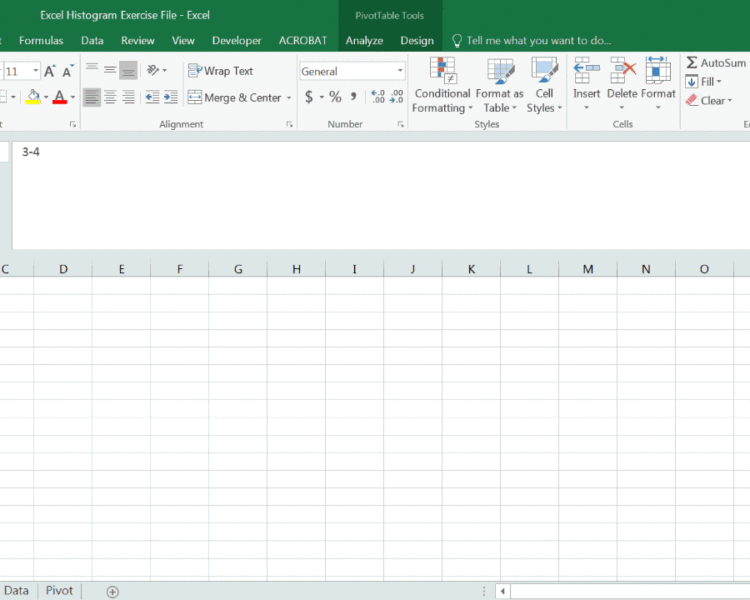Click the Comma Style icon
Image resolution: width=750 pixels, height=600 pixels.
click(354, 97)
